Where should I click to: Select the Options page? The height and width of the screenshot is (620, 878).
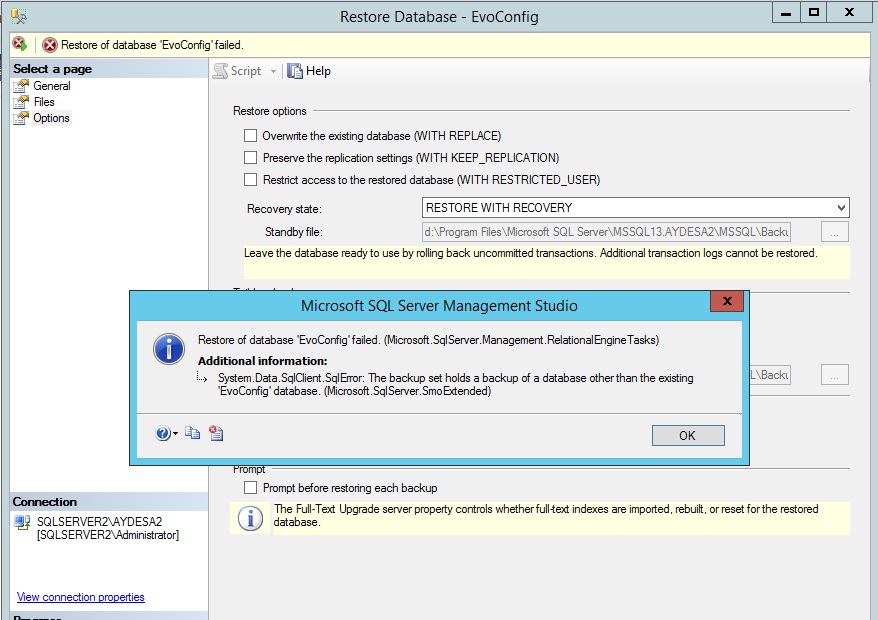pyautogui.click(x=51, y=118)
